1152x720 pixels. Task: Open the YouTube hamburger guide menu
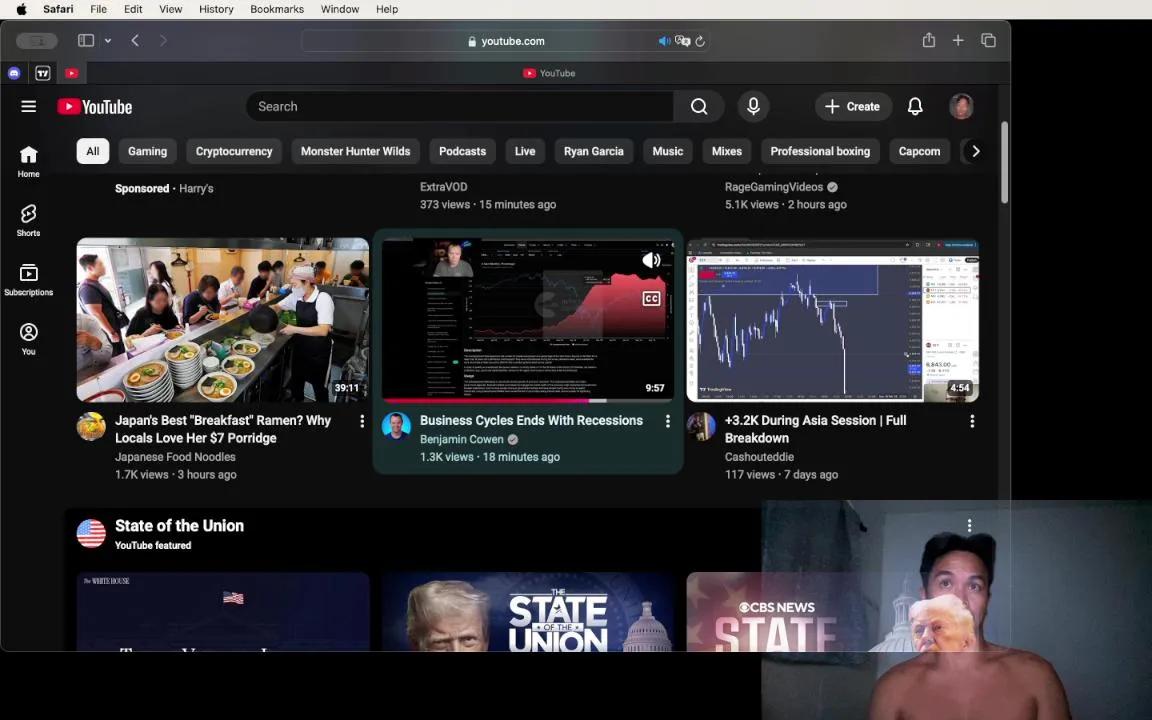(x=29, y=107)
